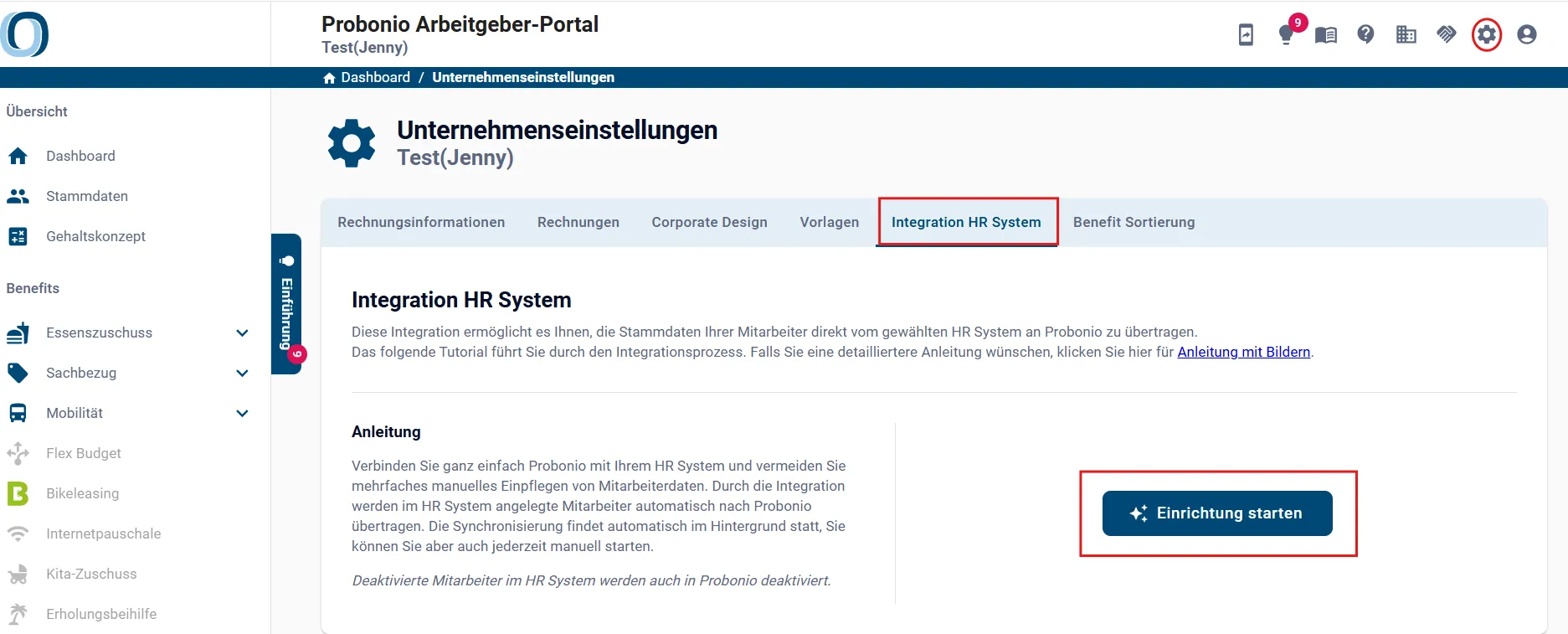Go to Dashboard via the breadcrumb link
This screenshot has height=634, width=1568.
click(376, 77)
